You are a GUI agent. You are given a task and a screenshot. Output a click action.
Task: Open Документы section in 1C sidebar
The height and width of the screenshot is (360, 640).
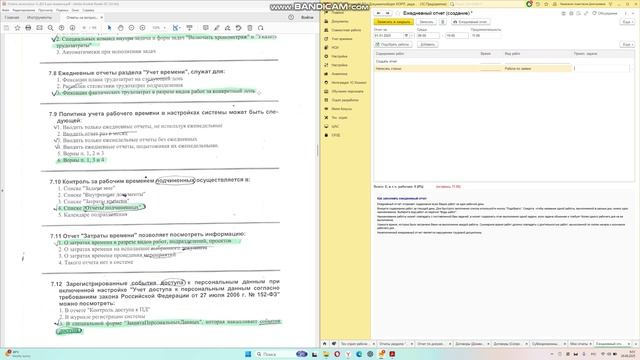340,21
